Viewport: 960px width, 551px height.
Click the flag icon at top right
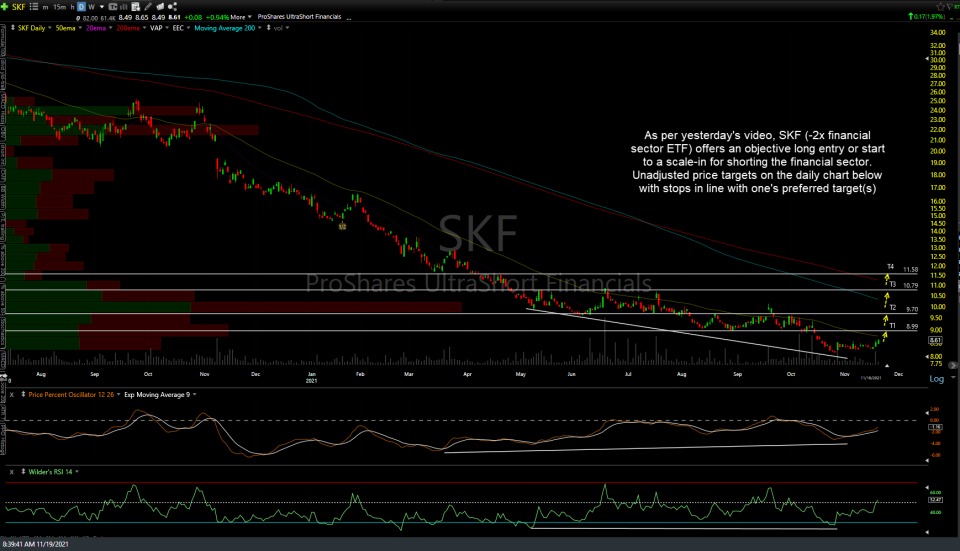952,7
